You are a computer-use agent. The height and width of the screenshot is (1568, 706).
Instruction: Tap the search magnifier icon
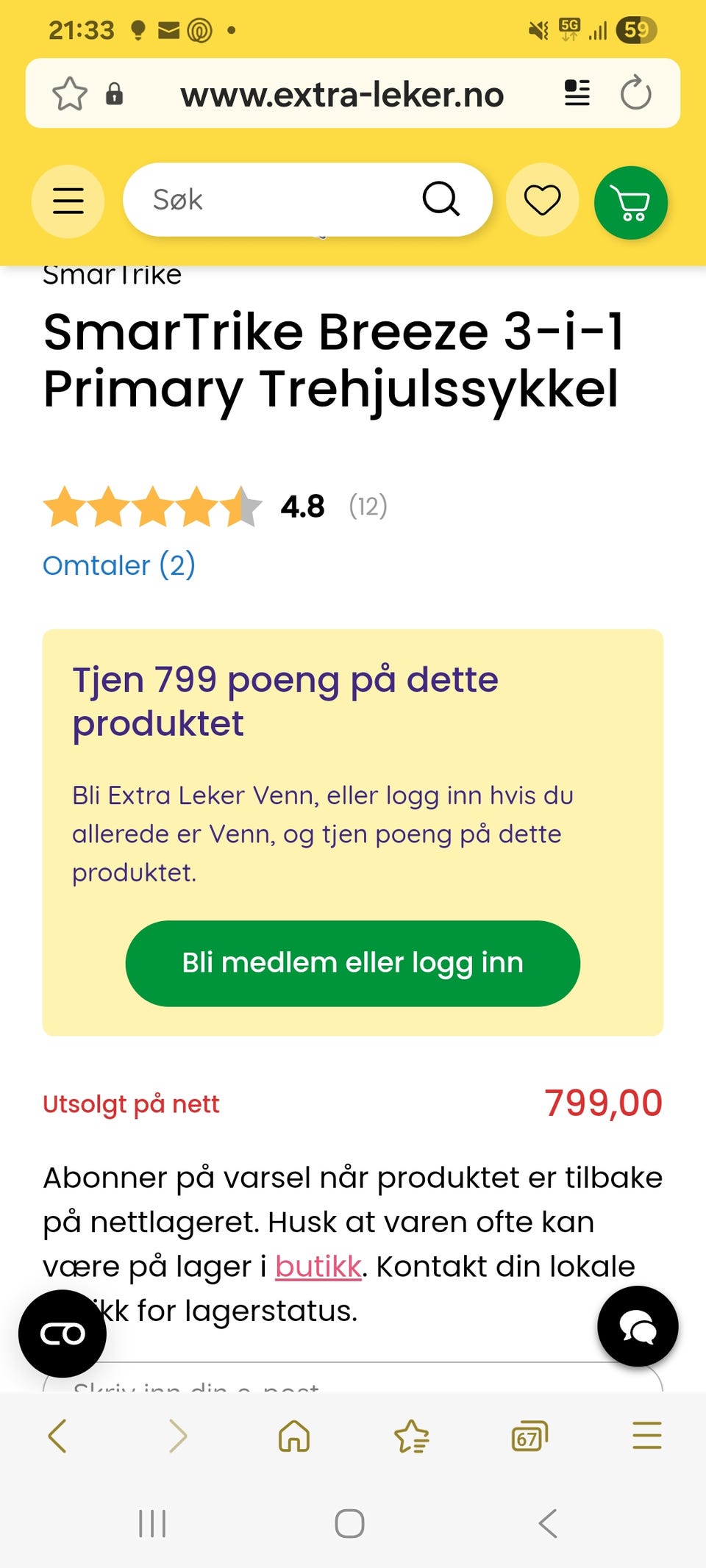(x=441, y=199)
